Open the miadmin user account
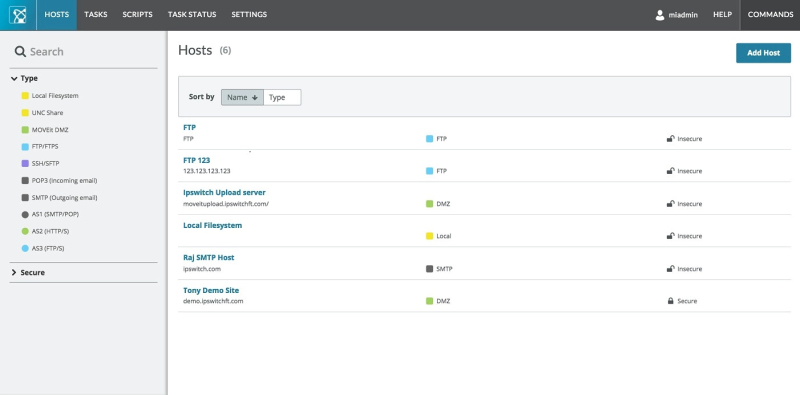Viewport: 800px width, 395px height. pos(677,15)
